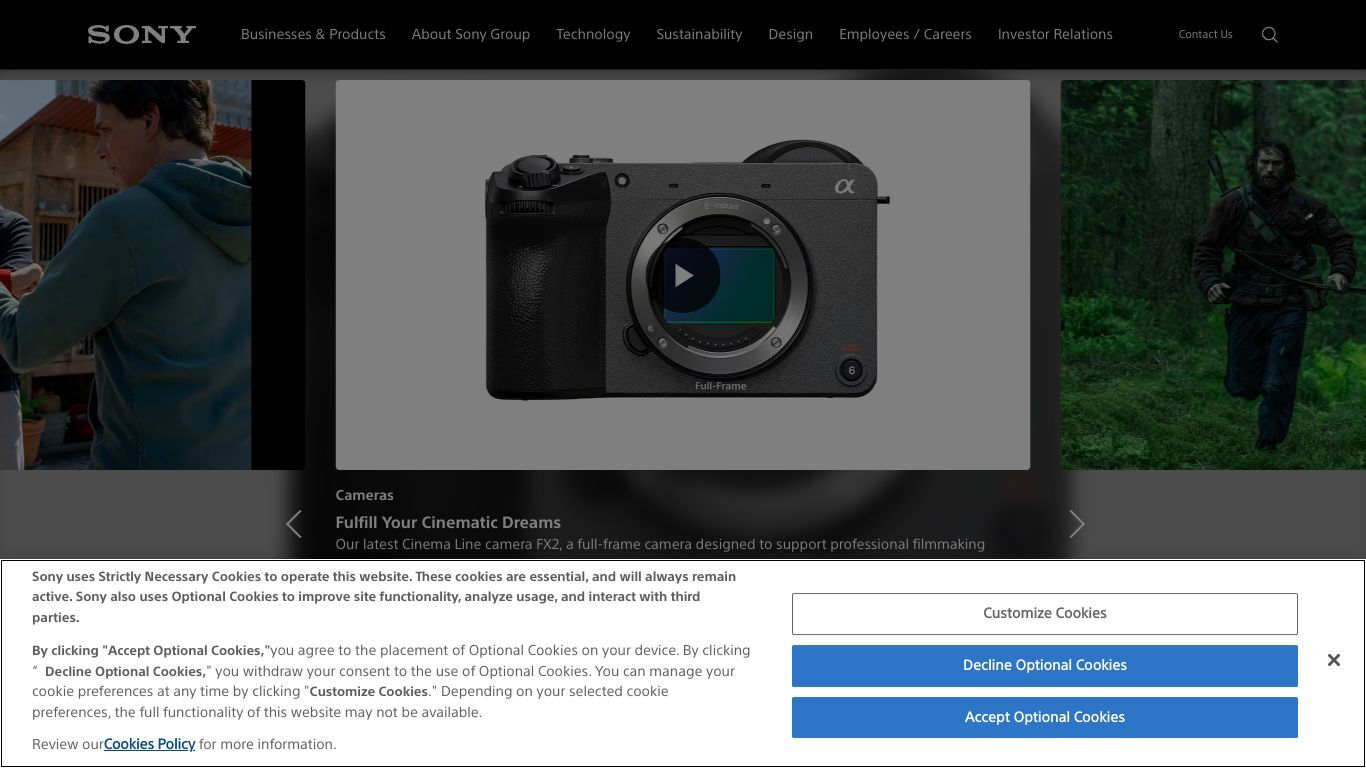The width and height of the screenshot is (1366, 768).
Task: Close the cookie banner with X
Action: (x=1333, y=660)
